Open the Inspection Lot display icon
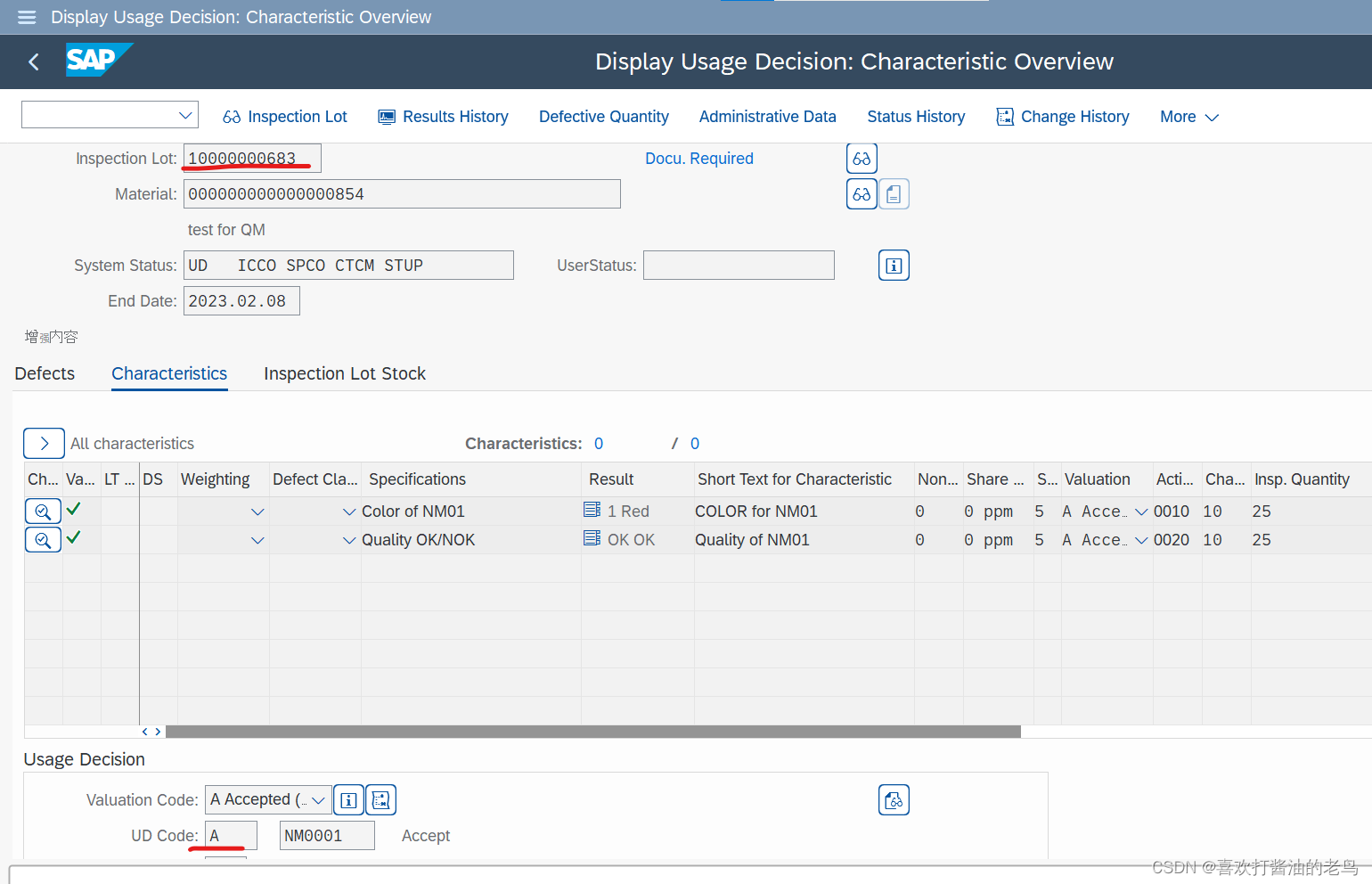1372x884 pixels. 862,158
